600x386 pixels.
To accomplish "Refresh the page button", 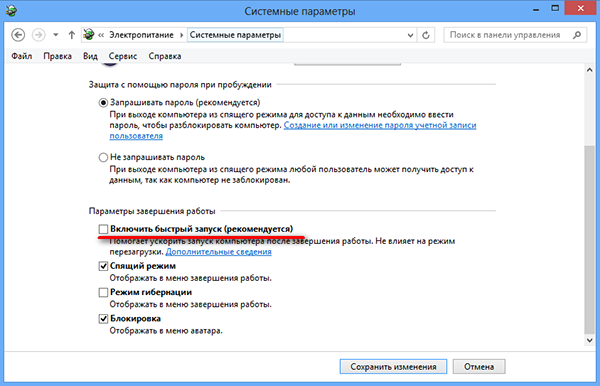I will tap(426, 35).
